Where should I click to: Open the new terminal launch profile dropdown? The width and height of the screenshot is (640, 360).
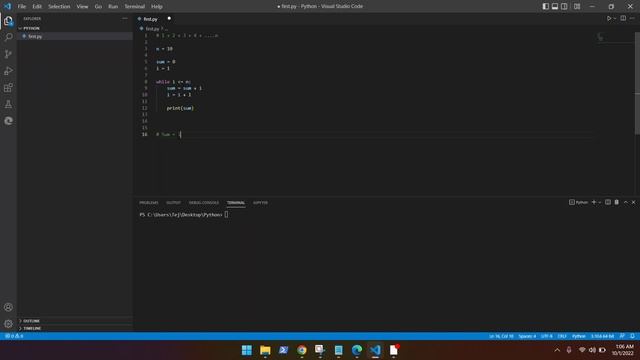[x=600, y=202]
